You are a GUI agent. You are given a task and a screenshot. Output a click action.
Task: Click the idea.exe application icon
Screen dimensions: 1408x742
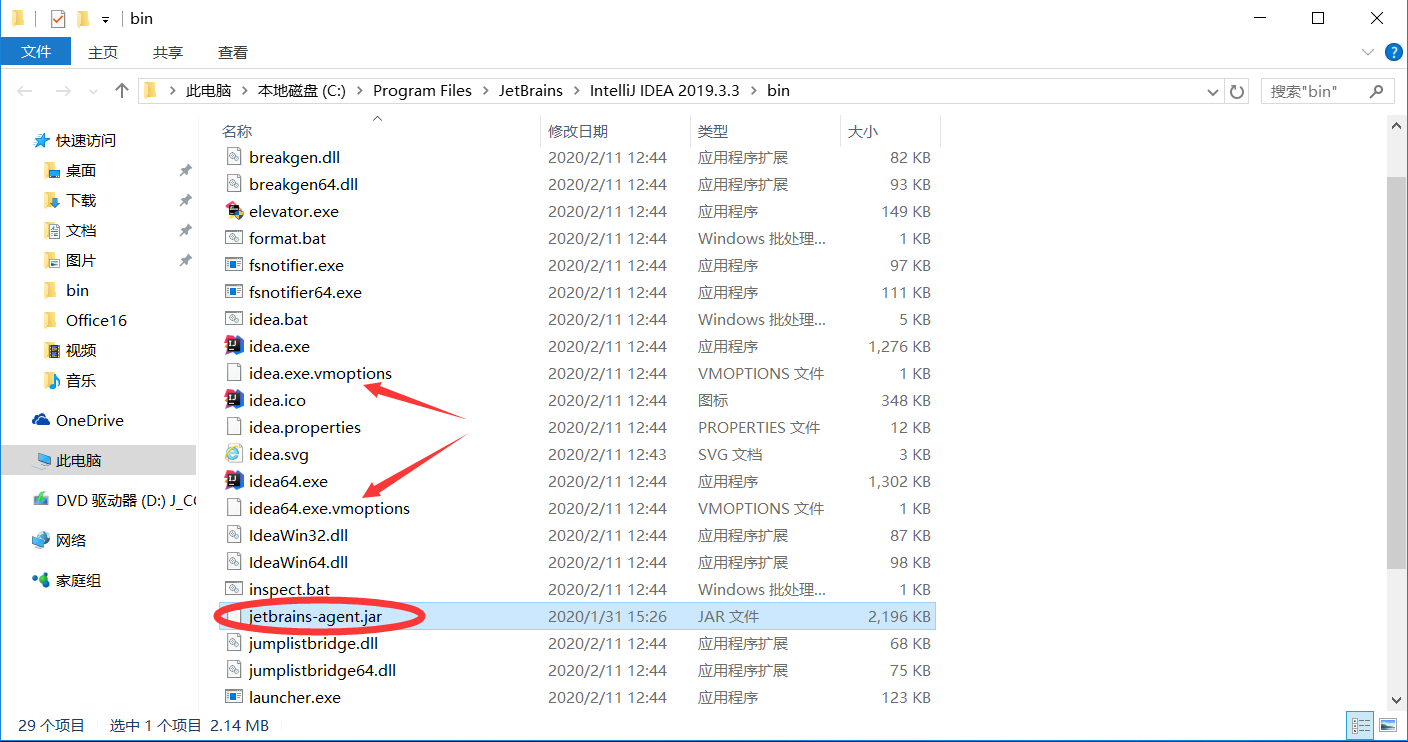[234, 346]
